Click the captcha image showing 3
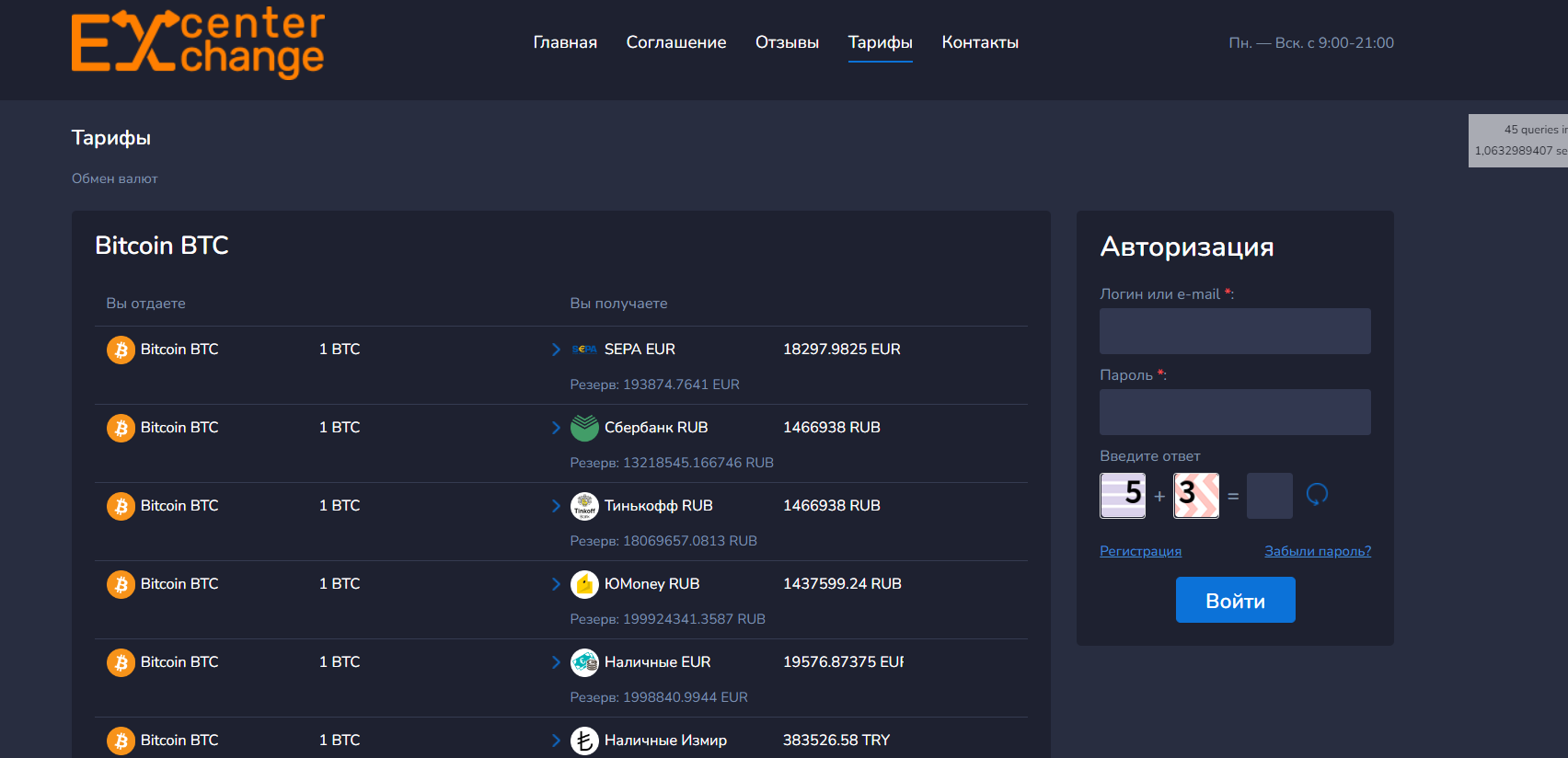1568x758 pixels. [1196, 496]
